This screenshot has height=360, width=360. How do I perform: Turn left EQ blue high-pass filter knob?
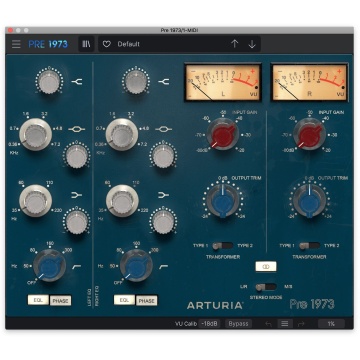(49, 266)
